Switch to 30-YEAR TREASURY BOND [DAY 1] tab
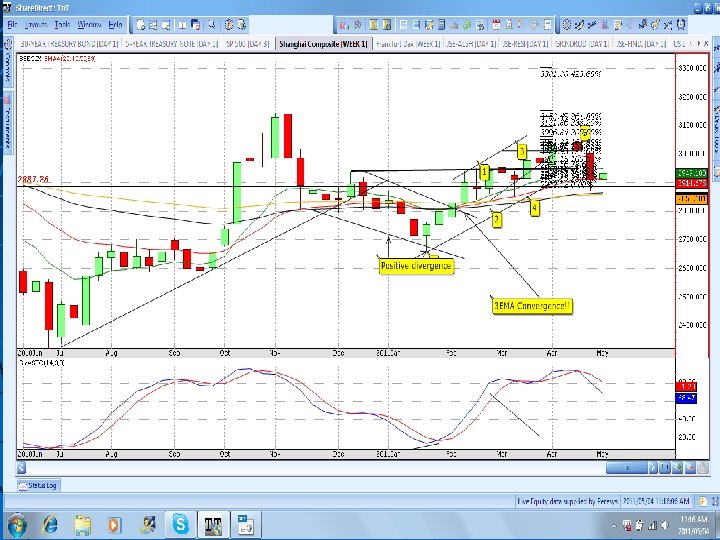This screenshot has height=540, width=720. tap(69, 44)
